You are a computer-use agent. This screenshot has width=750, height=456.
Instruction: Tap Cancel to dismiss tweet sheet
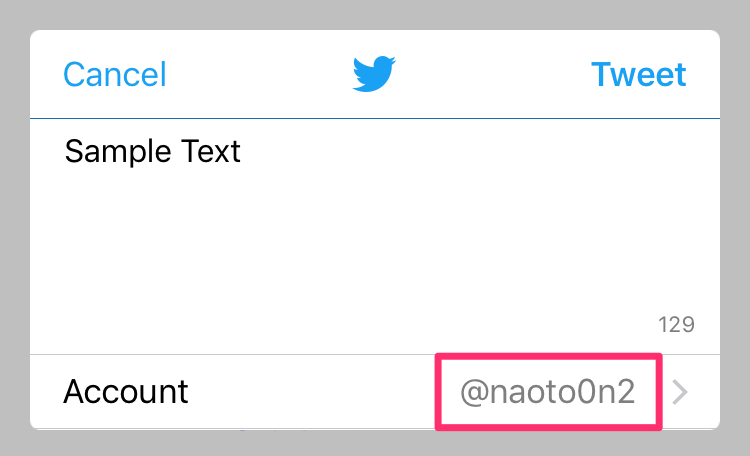click(x=115, y=75)
